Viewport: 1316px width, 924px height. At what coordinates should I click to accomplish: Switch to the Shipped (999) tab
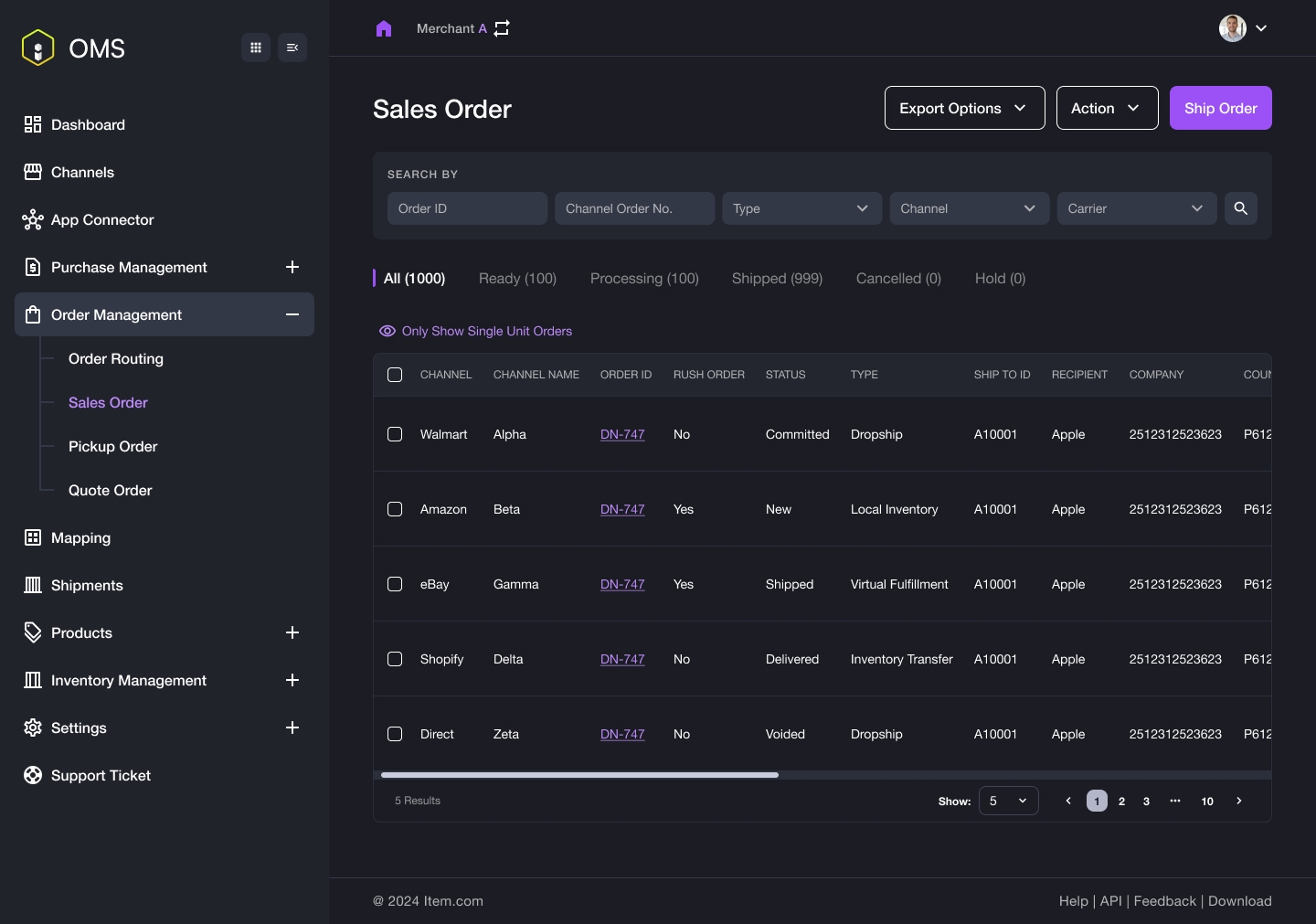point(777,278)
